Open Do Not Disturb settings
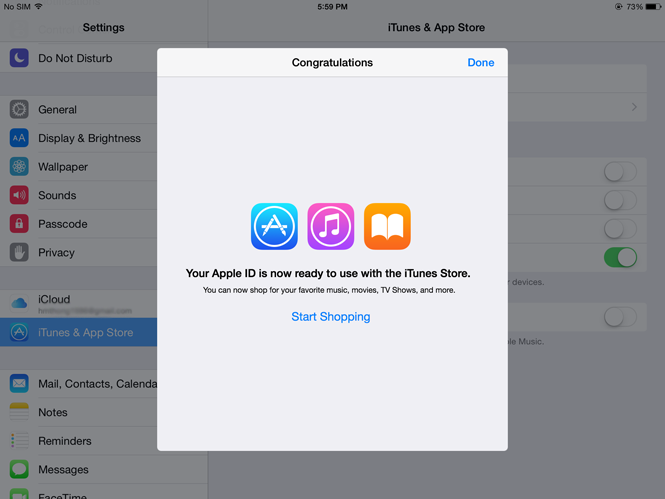Image resolution: width=665 pixels, height=499 pixels. coord(78,58)
